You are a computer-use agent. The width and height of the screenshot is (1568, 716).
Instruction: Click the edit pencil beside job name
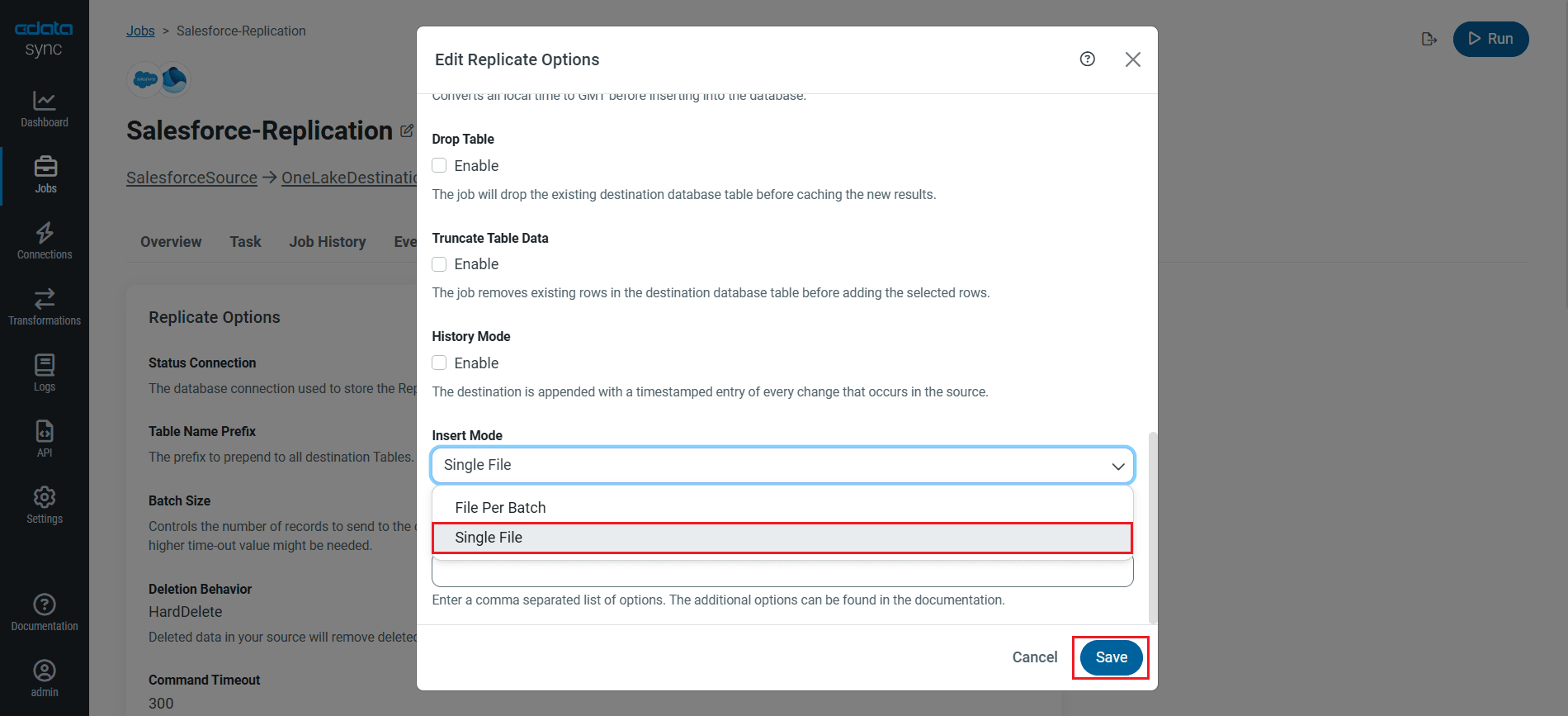(x=407, y=130)
